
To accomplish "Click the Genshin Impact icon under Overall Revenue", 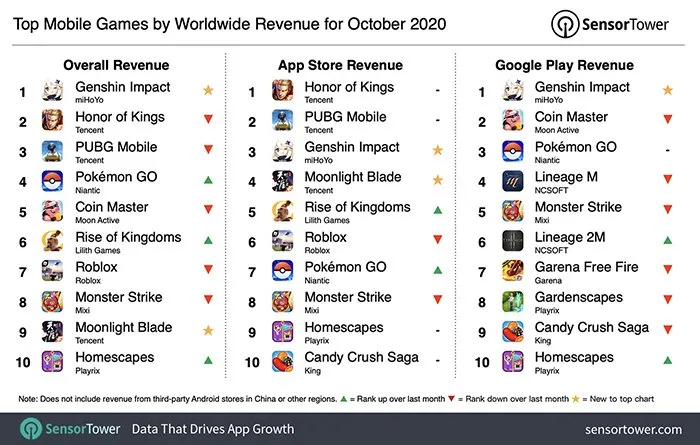I will coord(52,93).
